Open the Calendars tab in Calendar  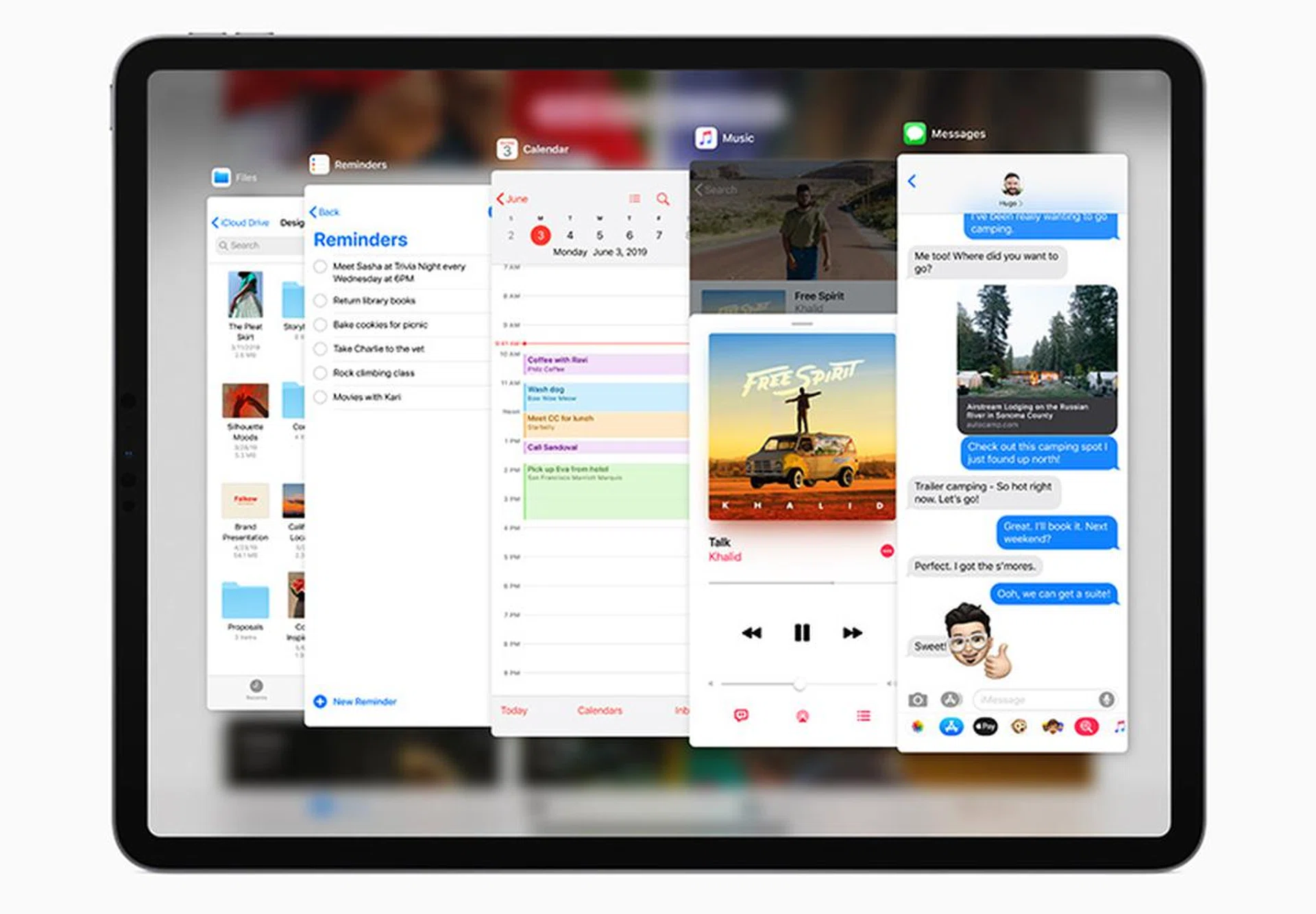pyautogui.click(x=599, y=711)
